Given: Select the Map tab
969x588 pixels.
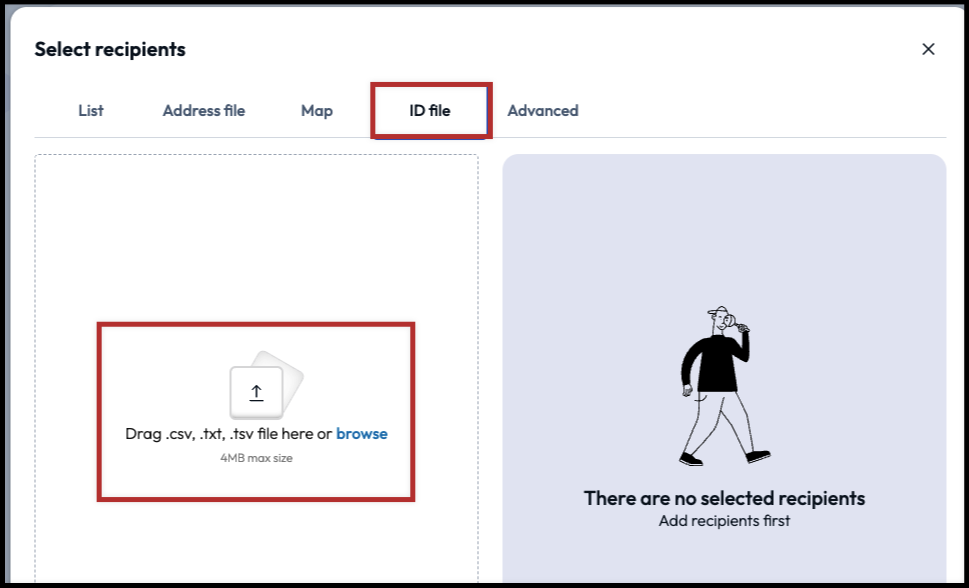Looking at the screenshot, I should (317, 111).
